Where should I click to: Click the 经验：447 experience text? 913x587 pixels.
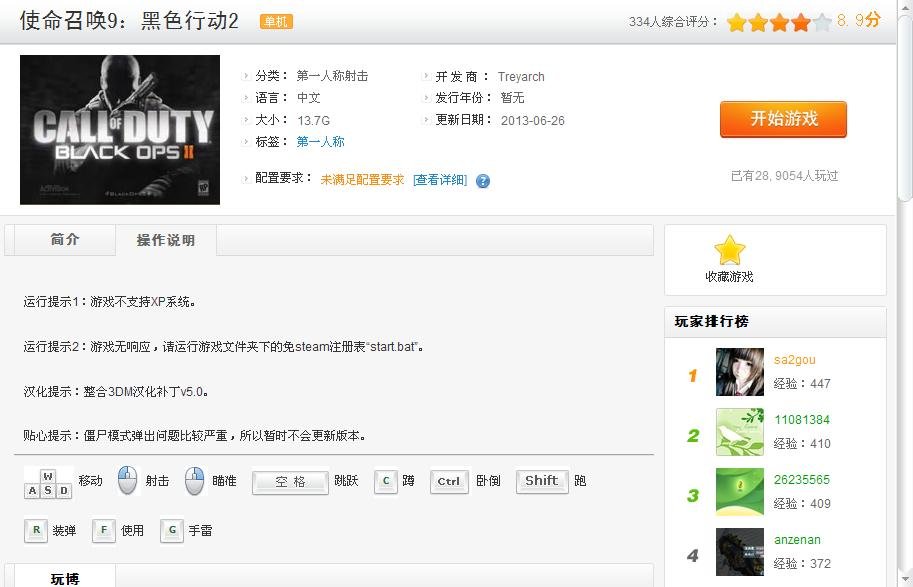pyautogui.click(x=802, y=384)
